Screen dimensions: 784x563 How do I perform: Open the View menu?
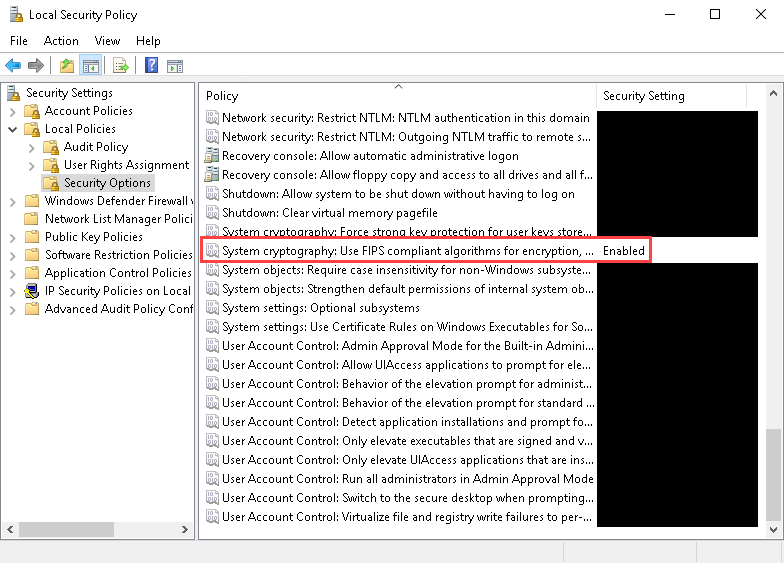107,41
